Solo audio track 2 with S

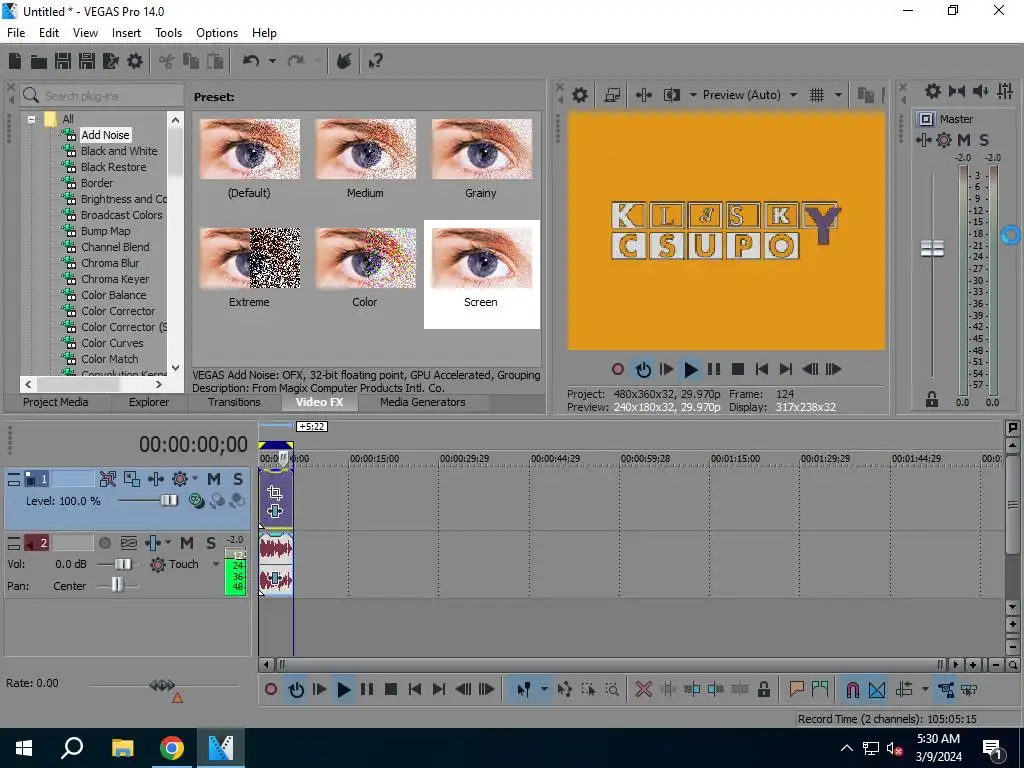coord(211,543)
